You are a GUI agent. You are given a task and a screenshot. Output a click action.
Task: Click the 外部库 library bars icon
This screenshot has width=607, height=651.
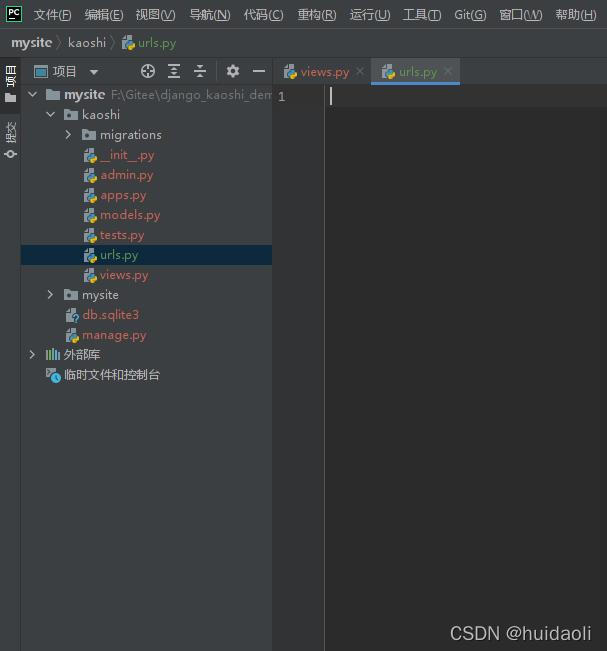click(x=53, y=354)
